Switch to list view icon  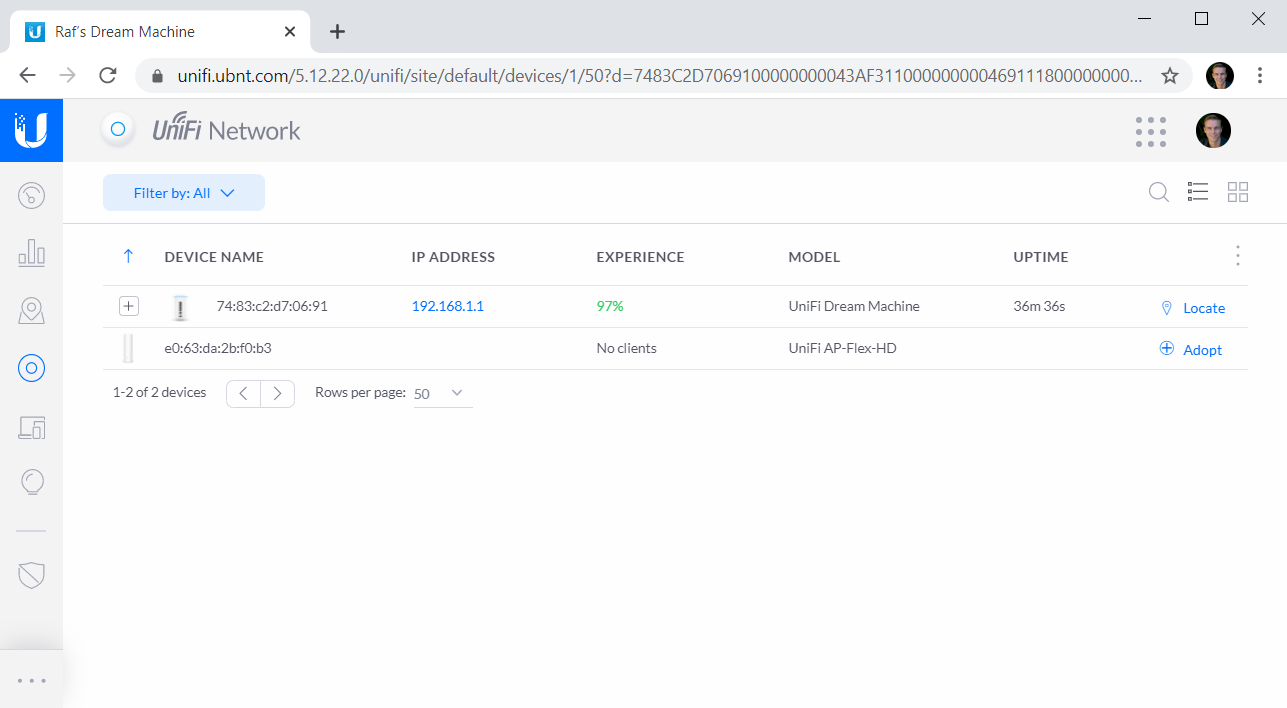[x=1198, y=192]
